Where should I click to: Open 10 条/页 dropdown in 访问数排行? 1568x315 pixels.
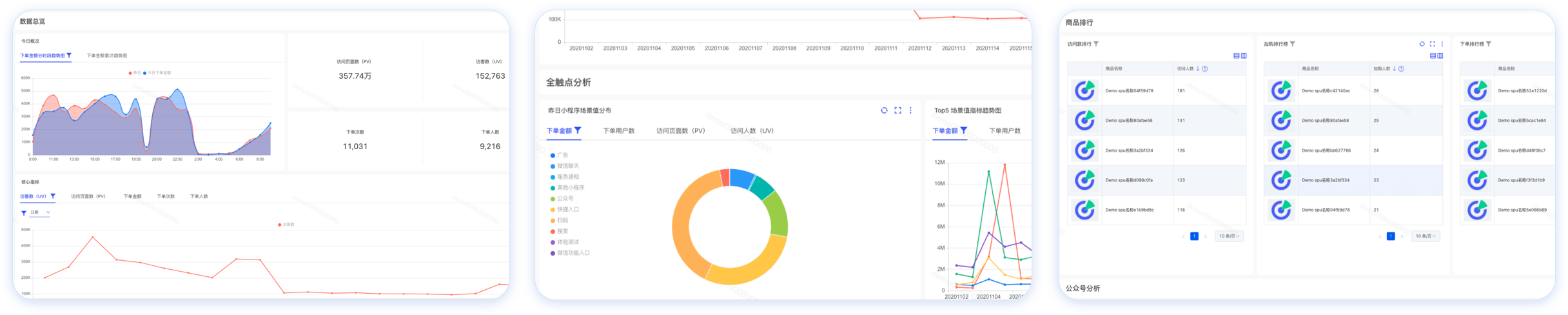pos(1230,236)
